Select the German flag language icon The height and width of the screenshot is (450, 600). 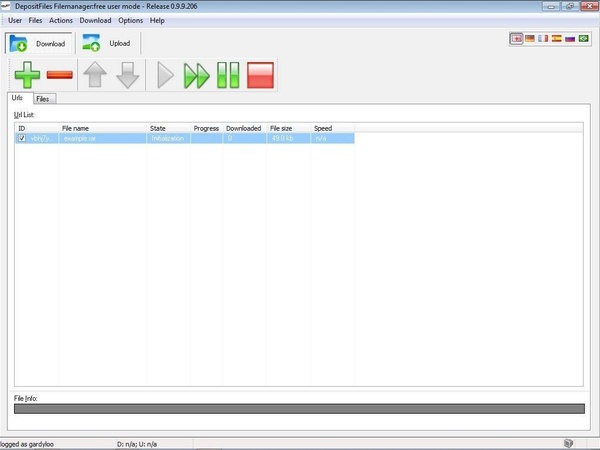[x=530, y=39]
